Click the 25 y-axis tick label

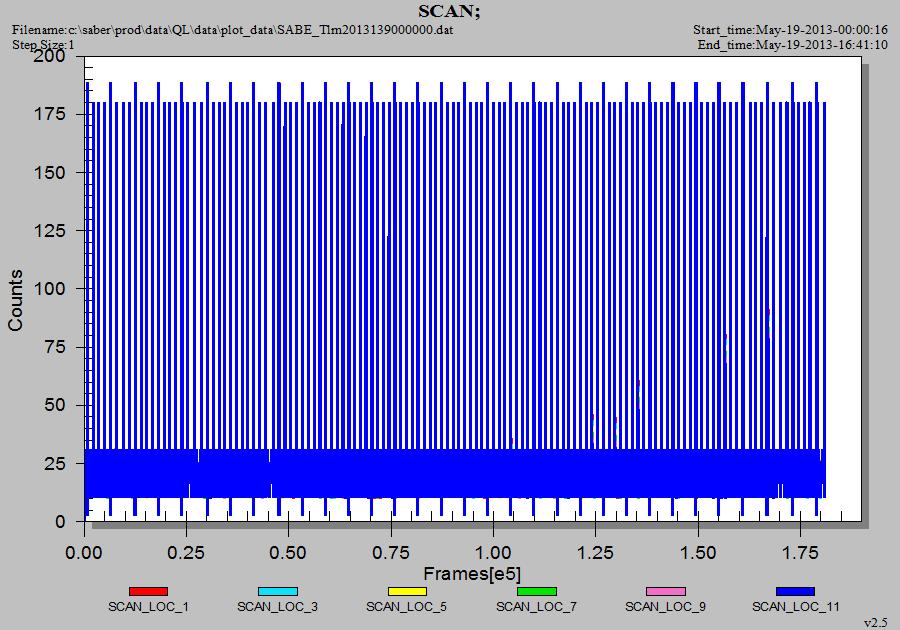[56, 463]
